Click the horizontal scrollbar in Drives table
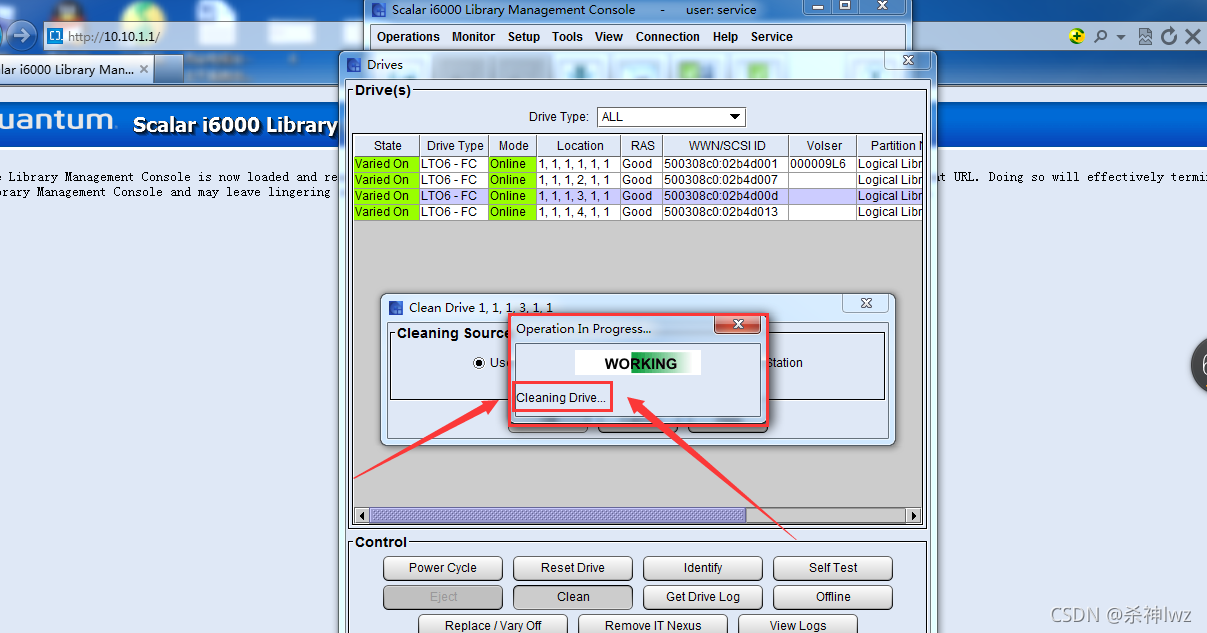This screenshot has height=633, width=1207. click(x=557, y=516)
